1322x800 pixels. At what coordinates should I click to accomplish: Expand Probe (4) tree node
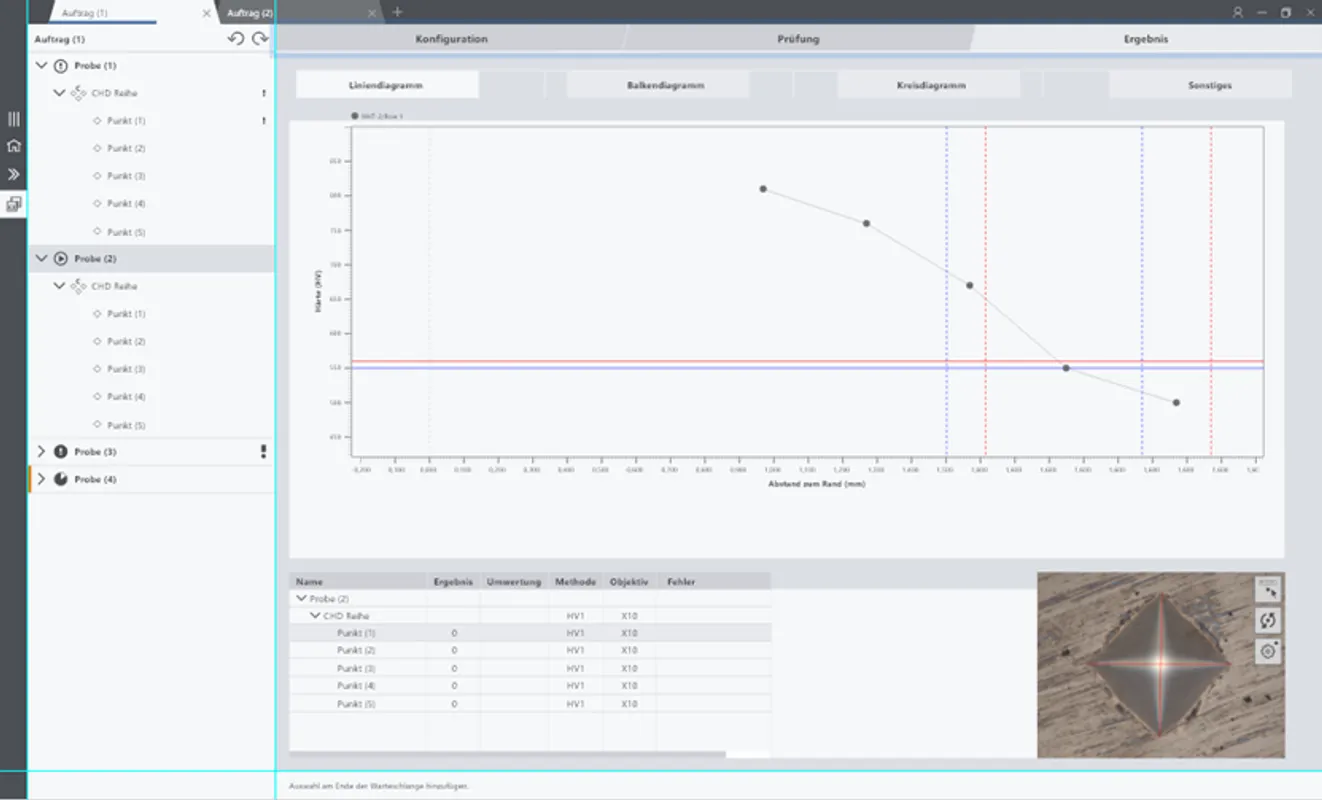(x=41, y=479)
